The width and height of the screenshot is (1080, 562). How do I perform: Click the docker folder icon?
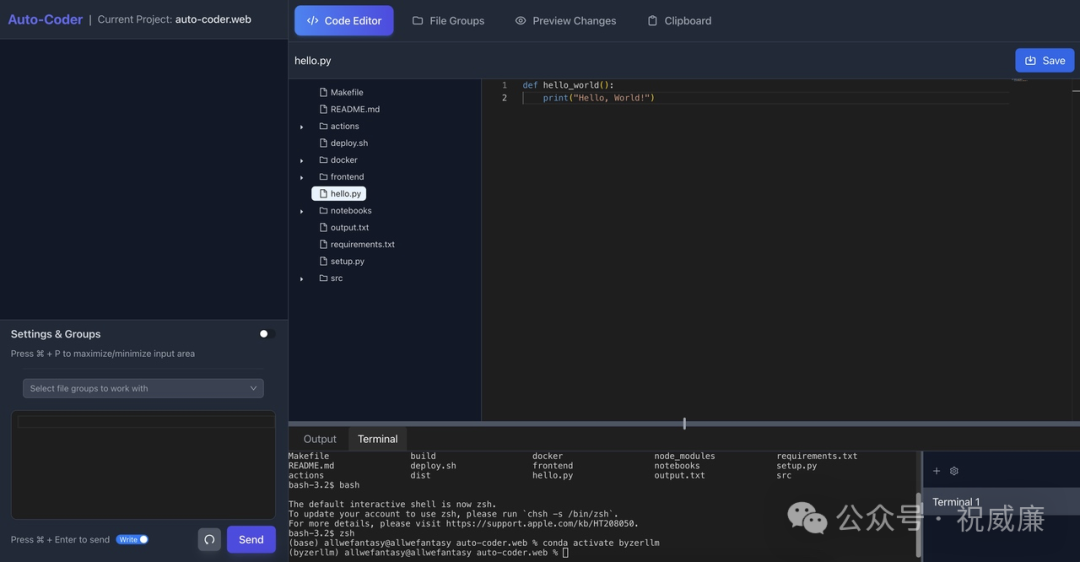[x=323, y=160]
